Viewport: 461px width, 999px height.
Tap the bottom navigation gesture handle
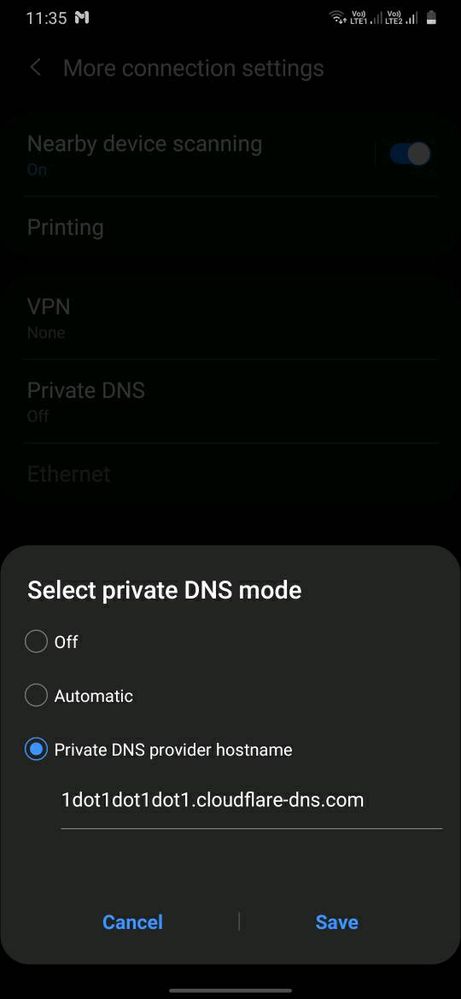(230, 990)
